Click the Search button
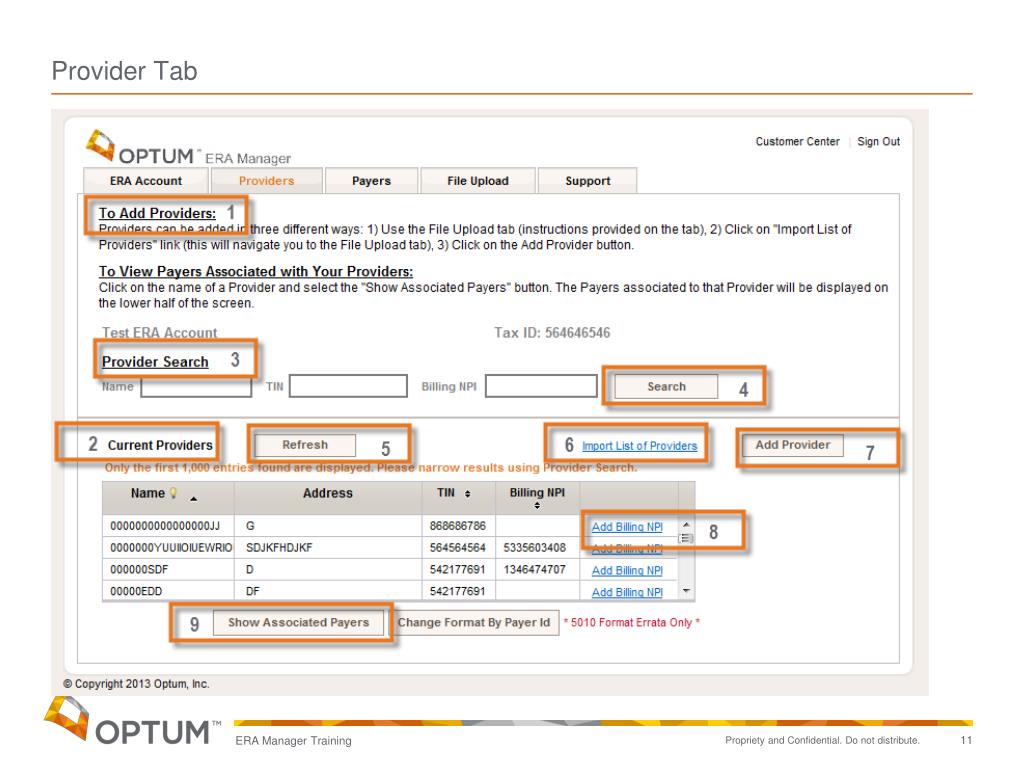 tap(666, 387)
